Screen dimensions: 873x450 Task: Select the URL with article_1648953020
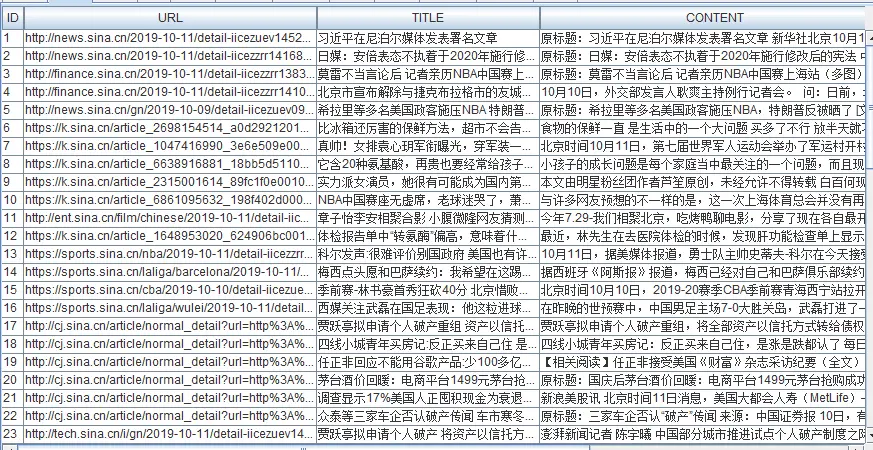point(170,236)
